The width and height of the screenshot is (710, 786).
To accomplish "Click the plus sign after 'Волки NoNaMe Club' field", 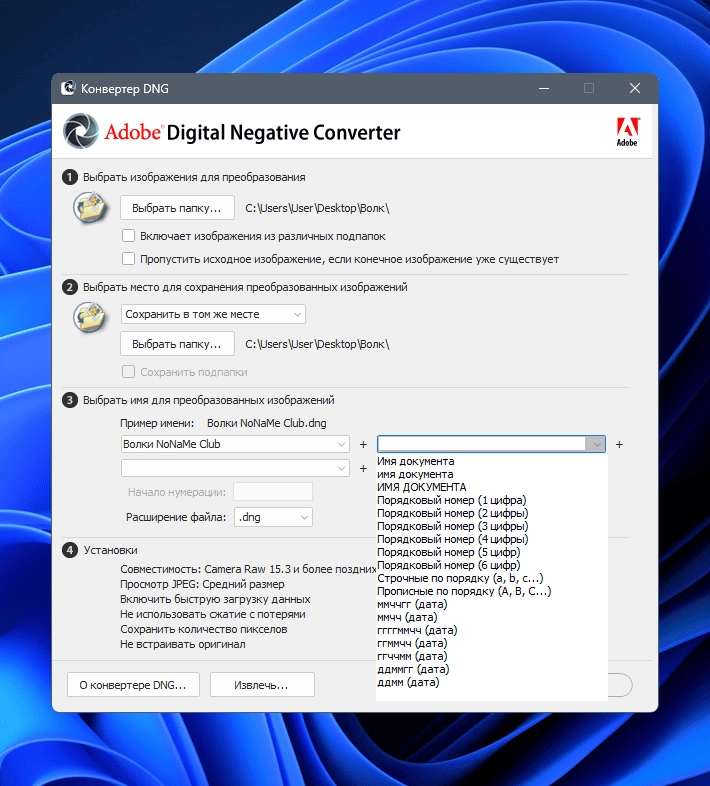I will click(x=363, y=445).
